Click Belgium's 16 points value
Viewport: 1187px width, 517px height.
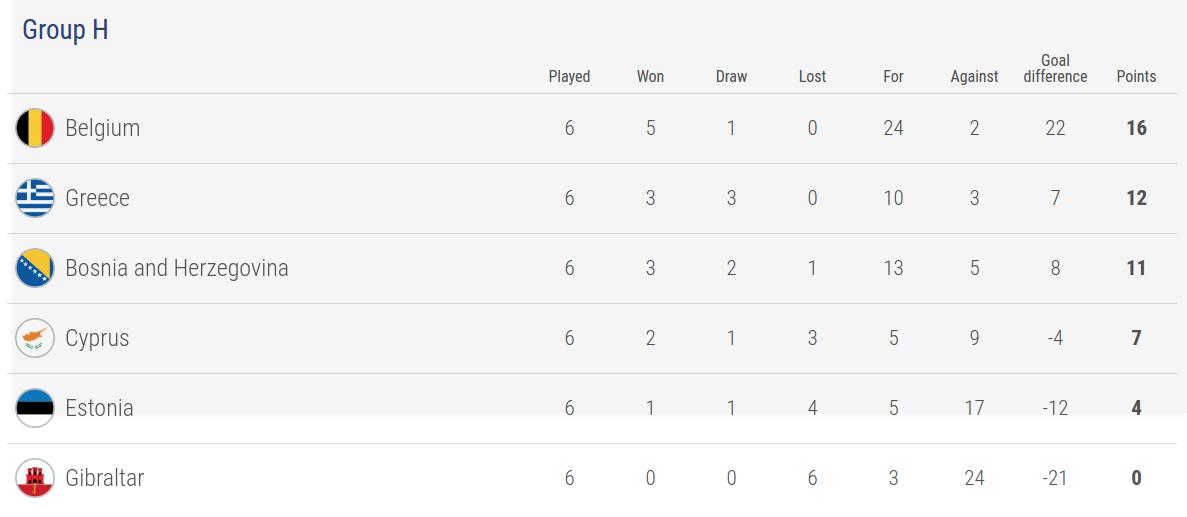click(1136, 128)
